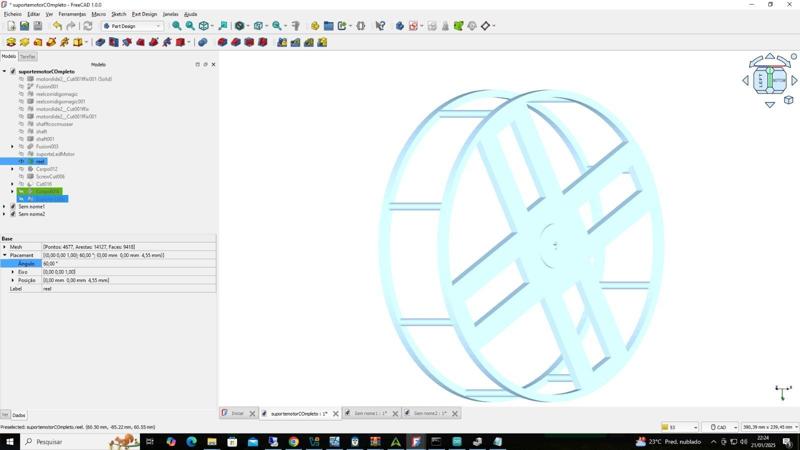The image size is (800, 450).
Task: Click the blue rounded boolean icon
Action: click(203, 42)
